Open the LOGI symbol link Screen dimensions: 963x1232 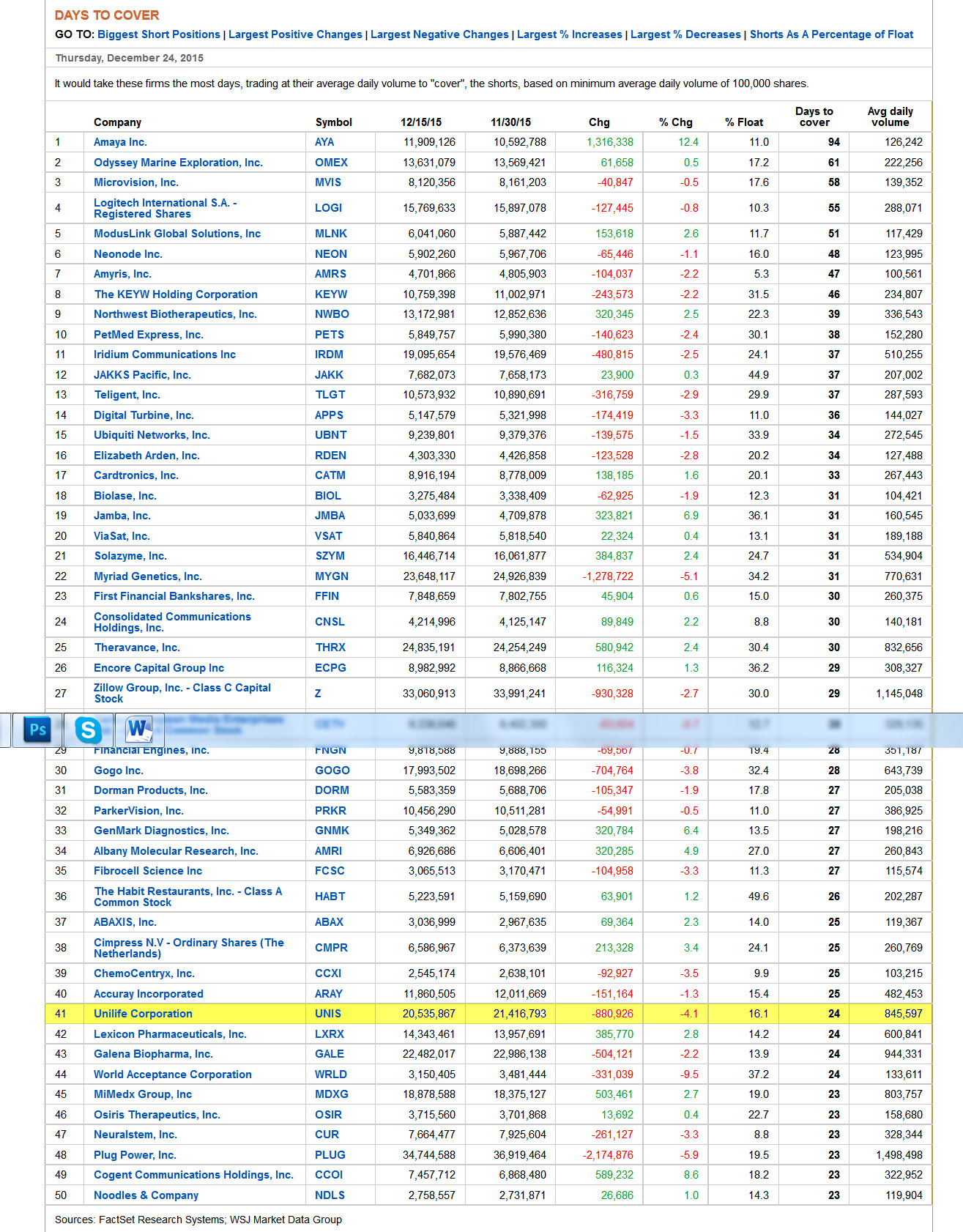coord(329,208)
